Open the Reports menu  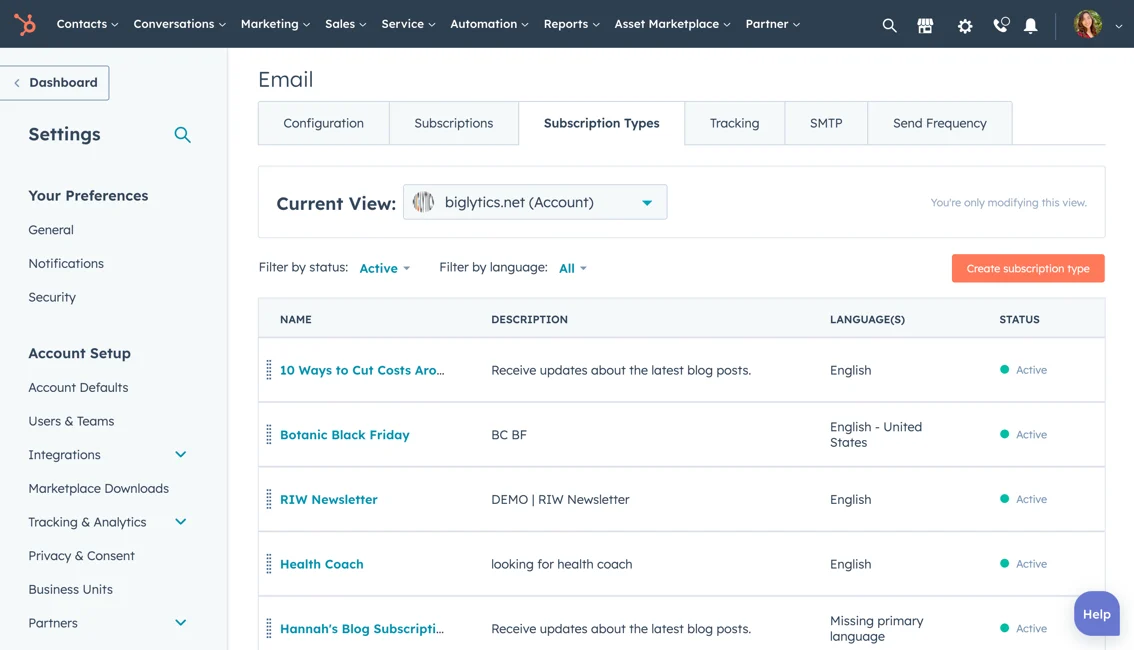tap(571, 24)
